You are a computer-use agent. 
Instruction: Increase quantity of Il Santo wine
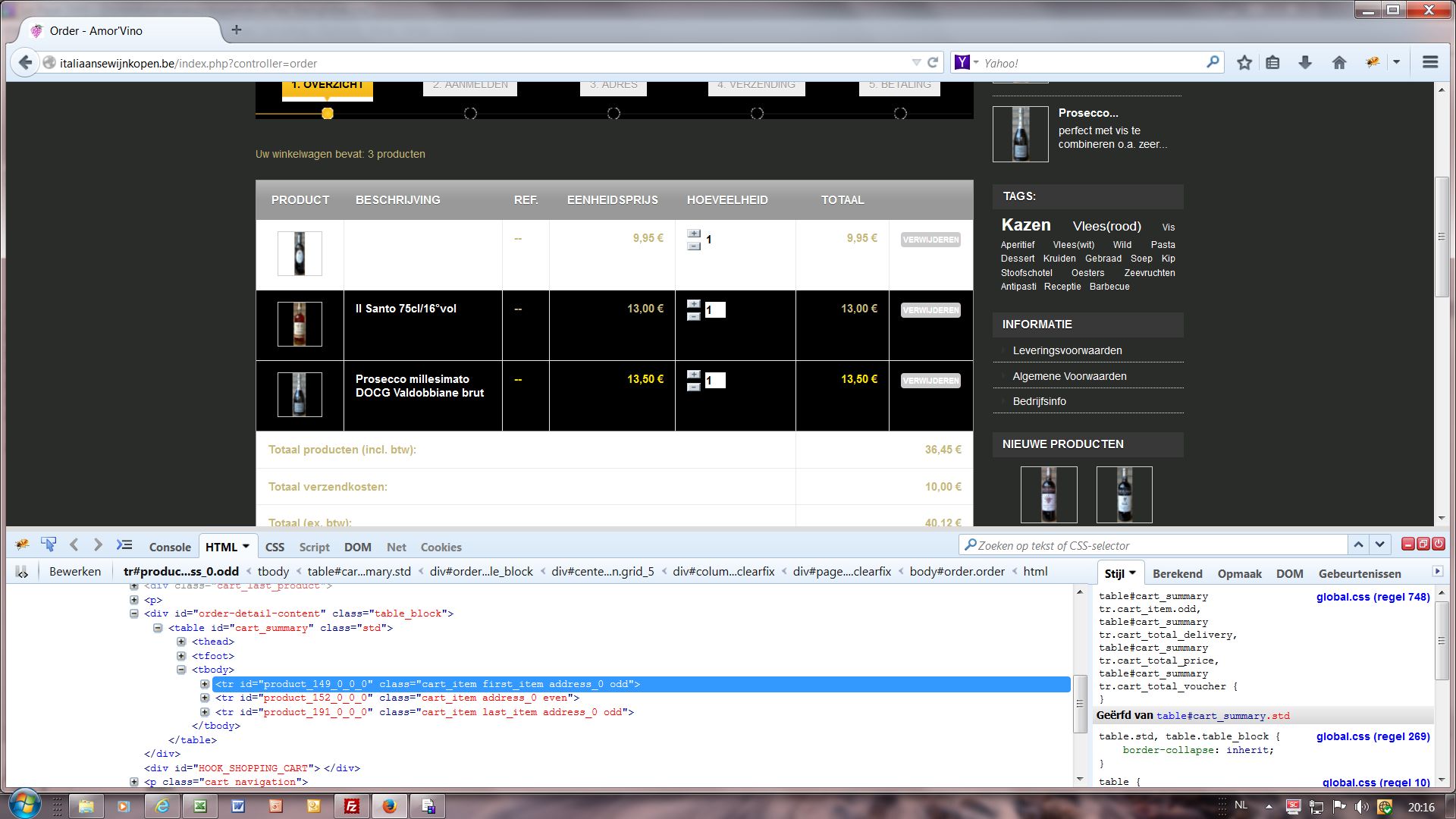point(693,304)
